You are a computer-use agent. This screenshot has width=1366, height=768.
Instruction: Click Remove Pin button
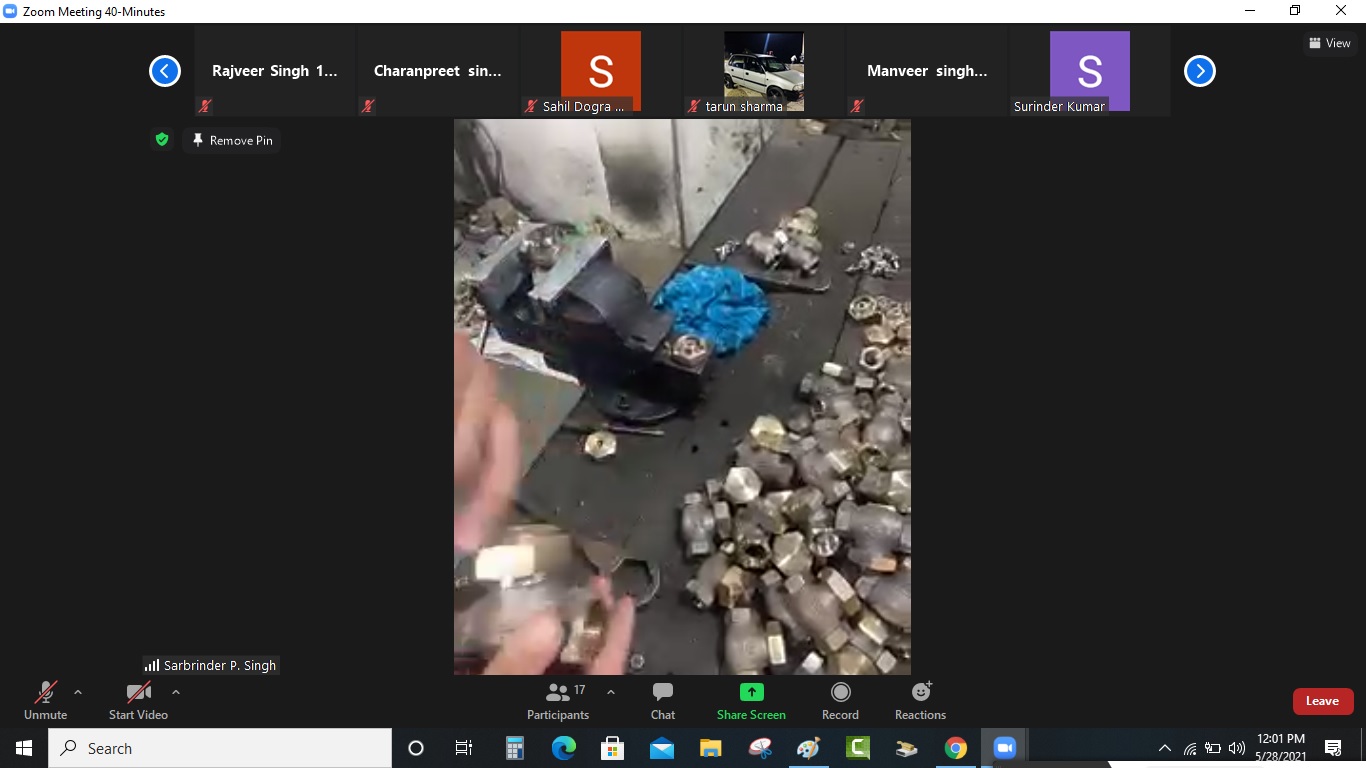pos(232,140)
